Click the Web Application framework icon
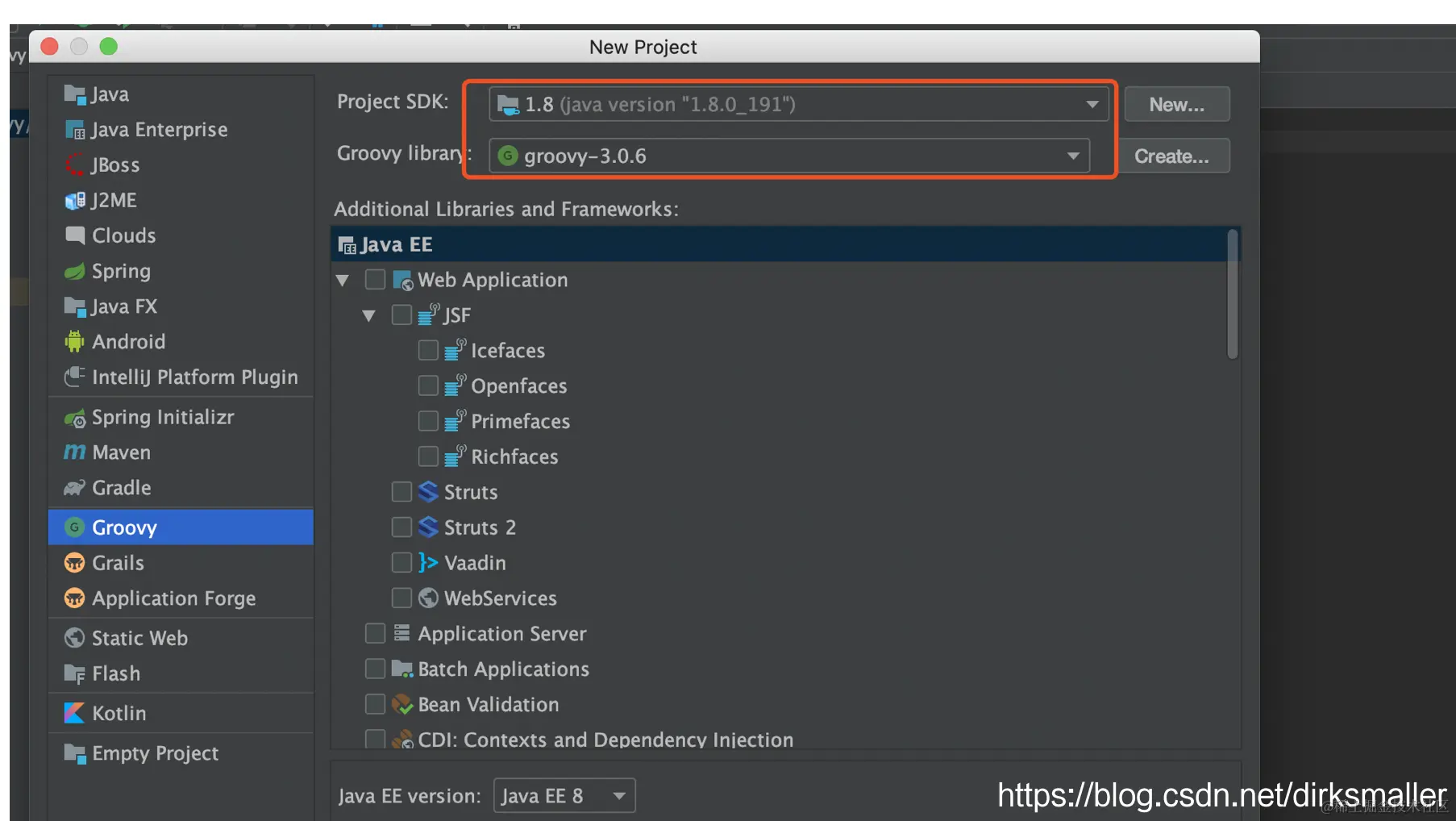The image size is (1456, 821). click(402, 280)
